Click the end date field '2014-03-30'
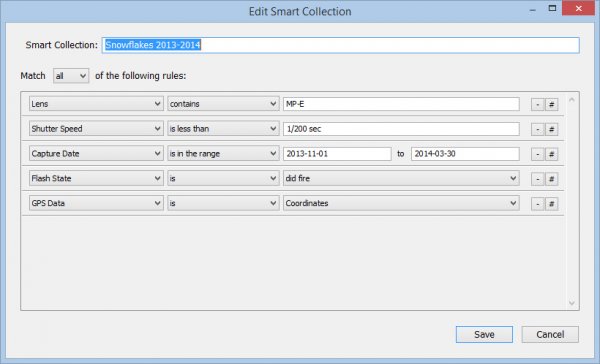The height and width of the screenshot is (364, 600). 465,153
